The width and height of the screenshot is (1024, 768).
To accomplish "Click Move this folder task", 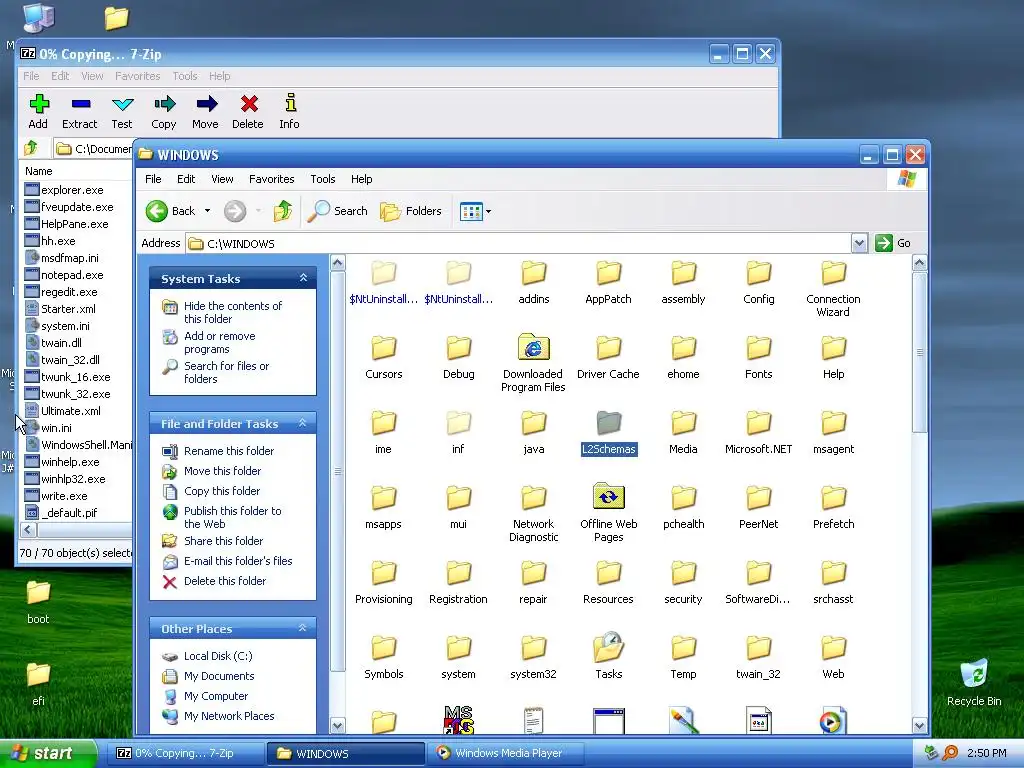I will (x=222, y=471).
